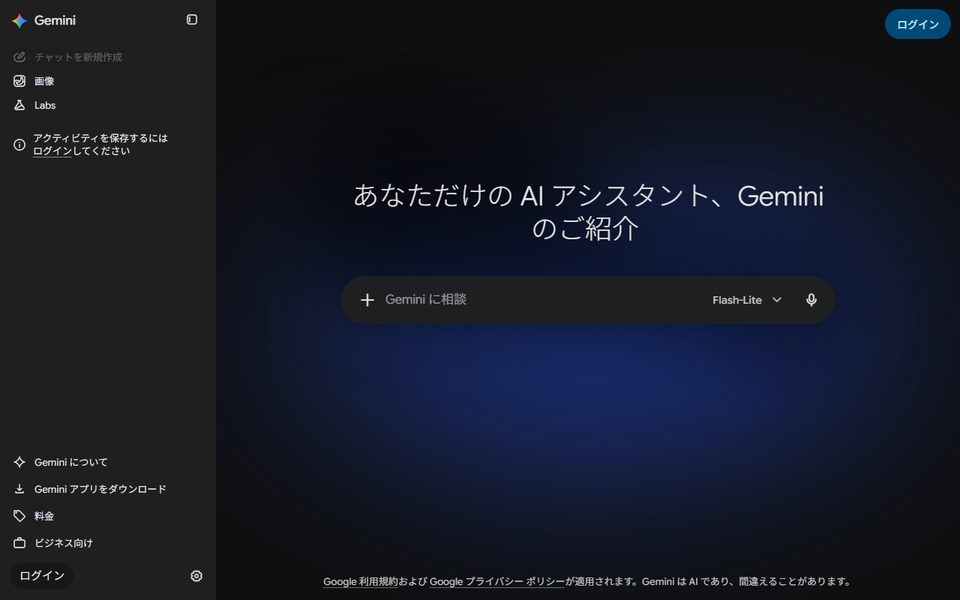Open settings via the gear icon
960x600 pixels.
coord(197,576)
